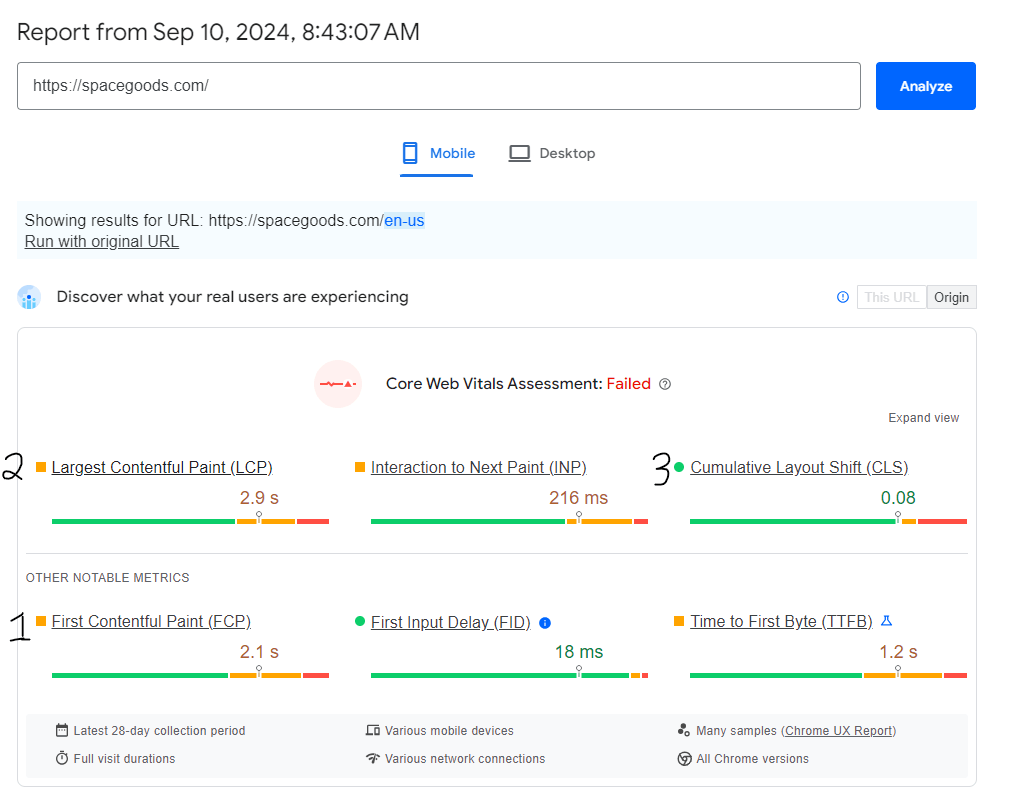This screenshot has width=1010, height=798.
Task: Open the Chrome UX Report link
Action: pos(839,730)
